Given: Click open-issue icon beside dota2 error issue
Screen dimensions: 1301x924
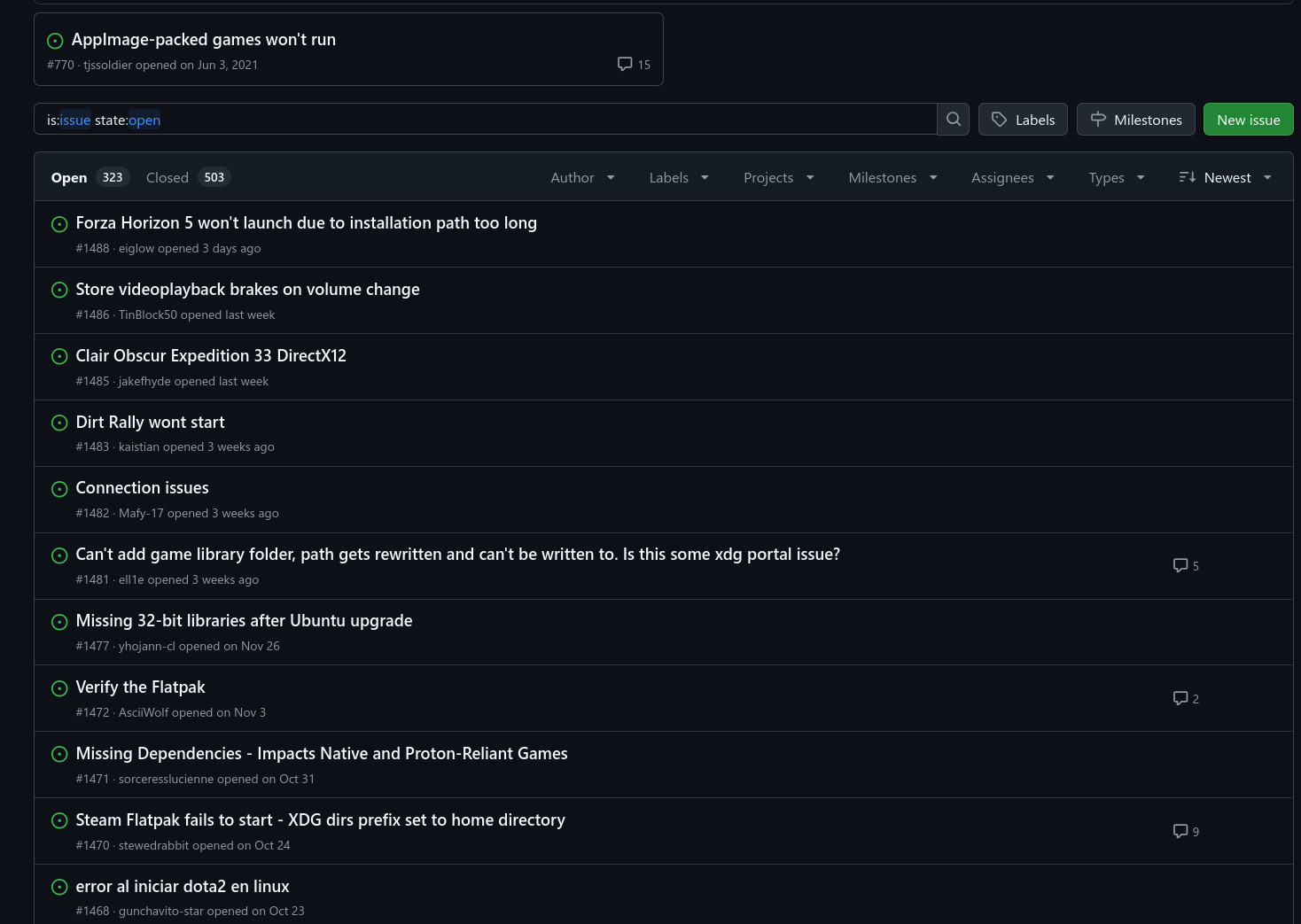Looking at the screenshot, I should pyautogui.click(x=59, y=888).
